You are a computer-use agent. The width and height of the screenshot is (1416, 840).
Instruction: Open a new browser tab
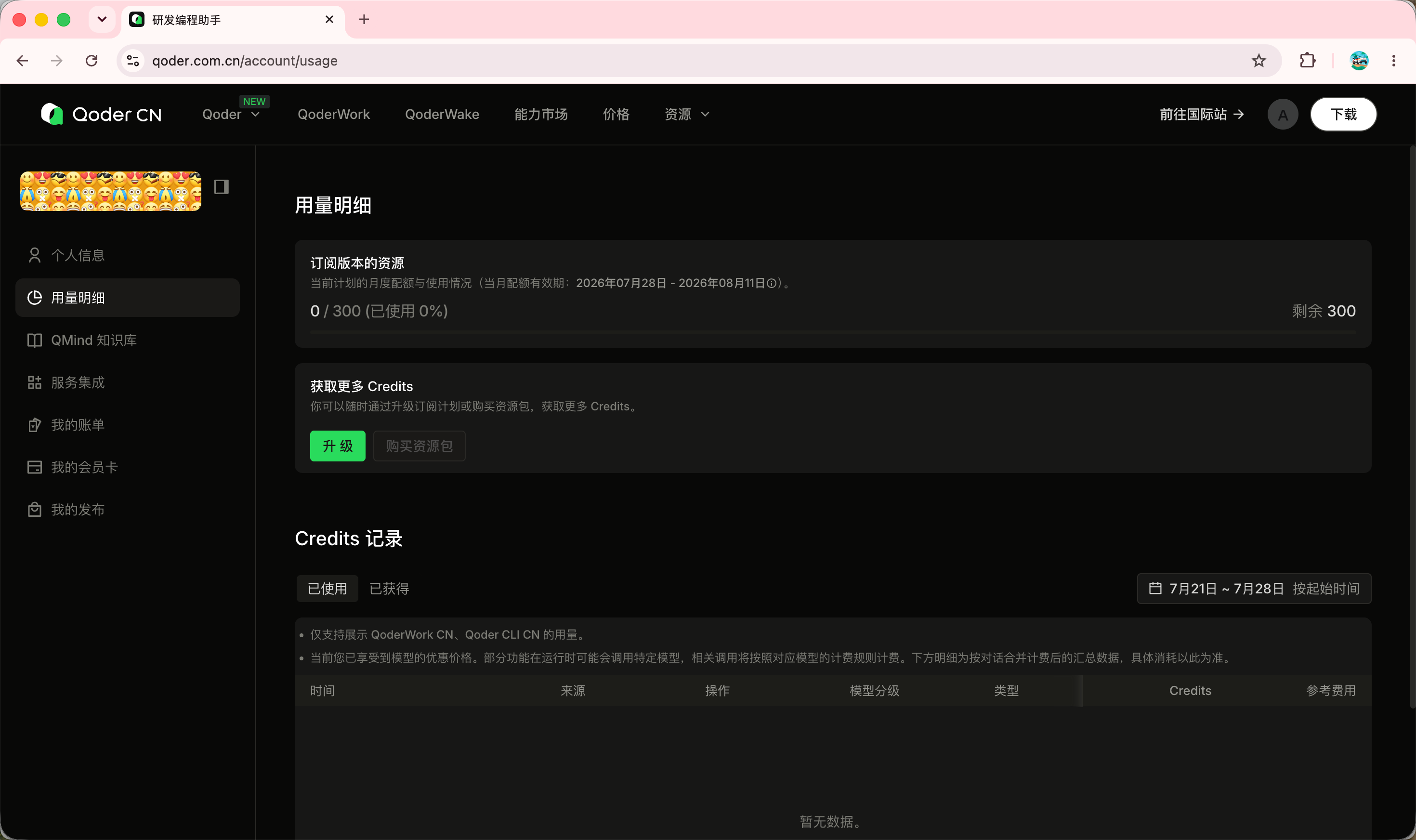pos(364,20)
